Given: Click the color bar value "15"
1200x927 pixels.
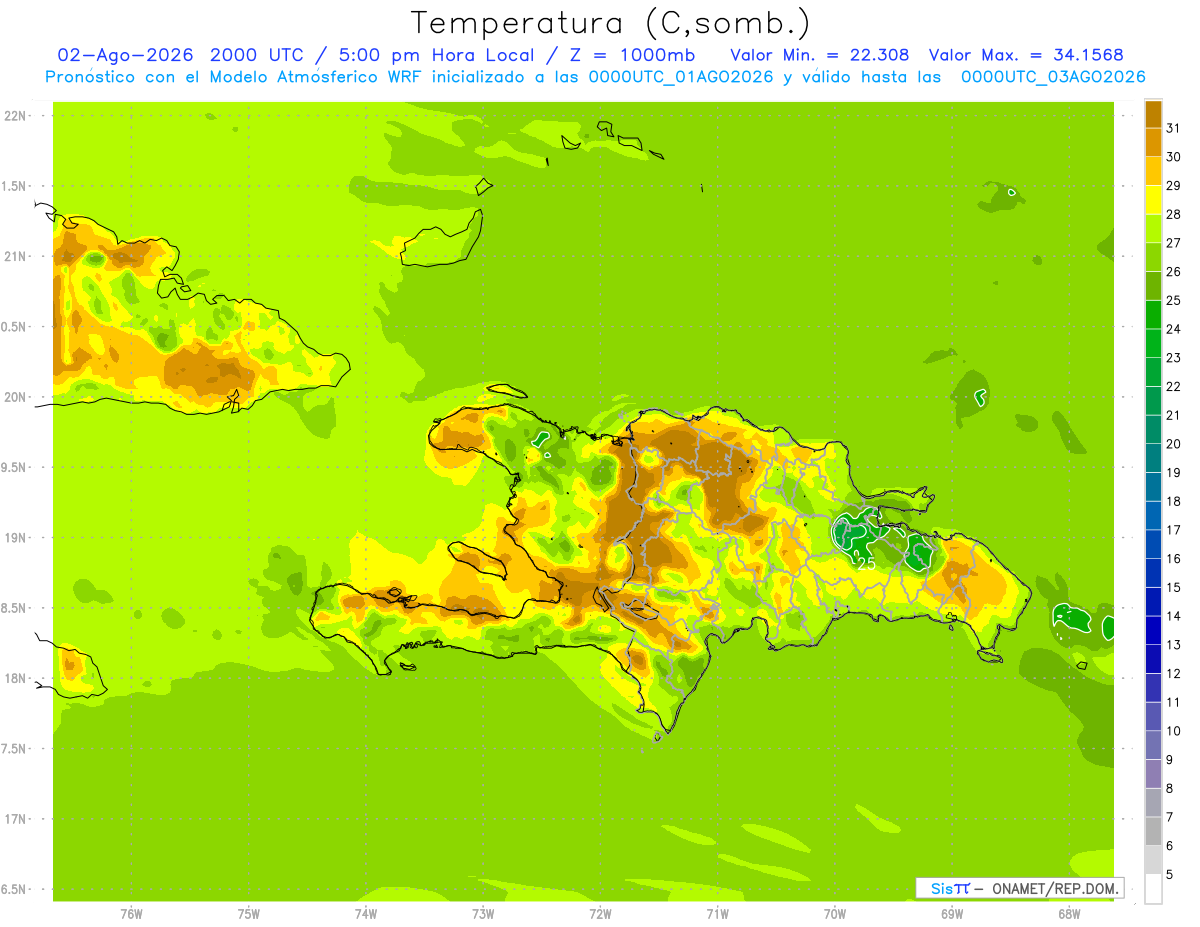Looking at the screenshot, I should pos(1173,588).
